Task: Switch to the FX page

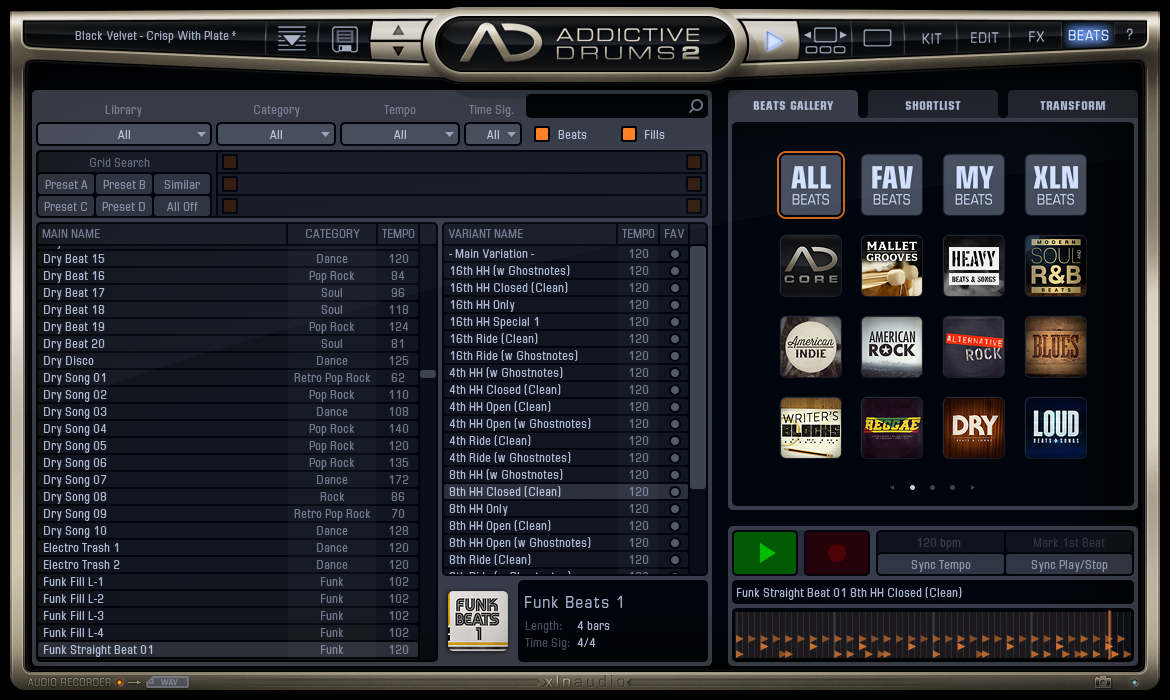Action: click(1036, 37)
